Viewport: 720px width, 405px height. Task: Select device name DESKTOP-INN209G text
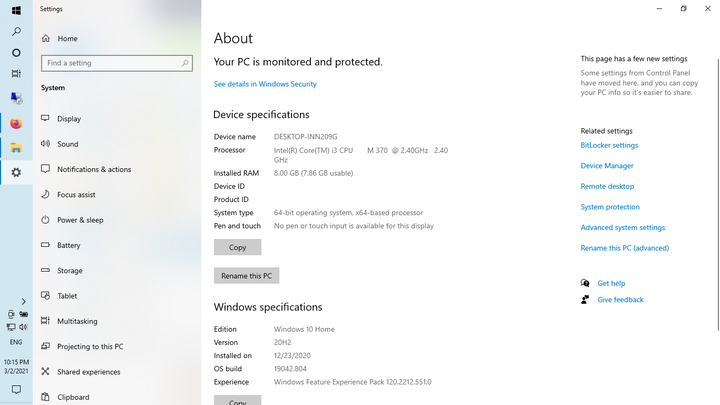pos(305,137)
